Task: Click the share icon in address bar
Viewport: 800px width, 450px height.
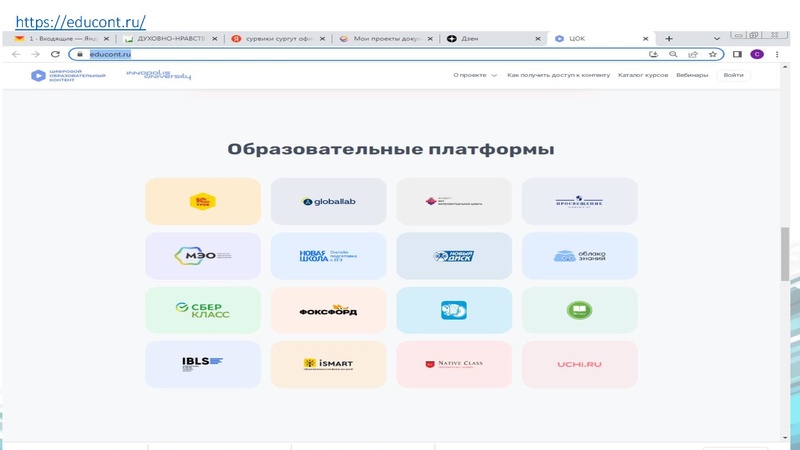Action: [x=693, y=54]
